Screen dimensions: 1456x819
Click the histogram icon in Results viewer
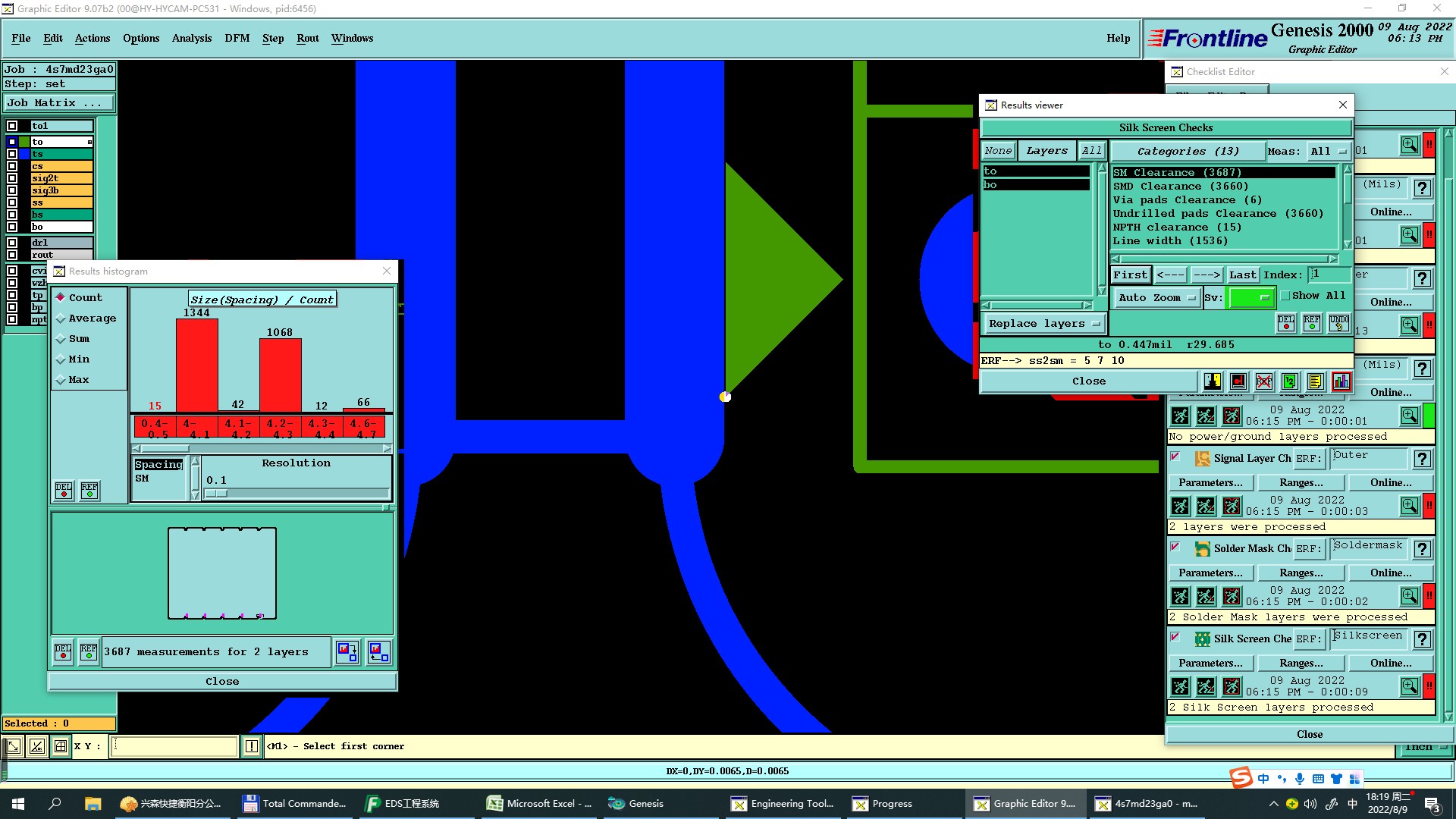click(x=1341, y=381)
